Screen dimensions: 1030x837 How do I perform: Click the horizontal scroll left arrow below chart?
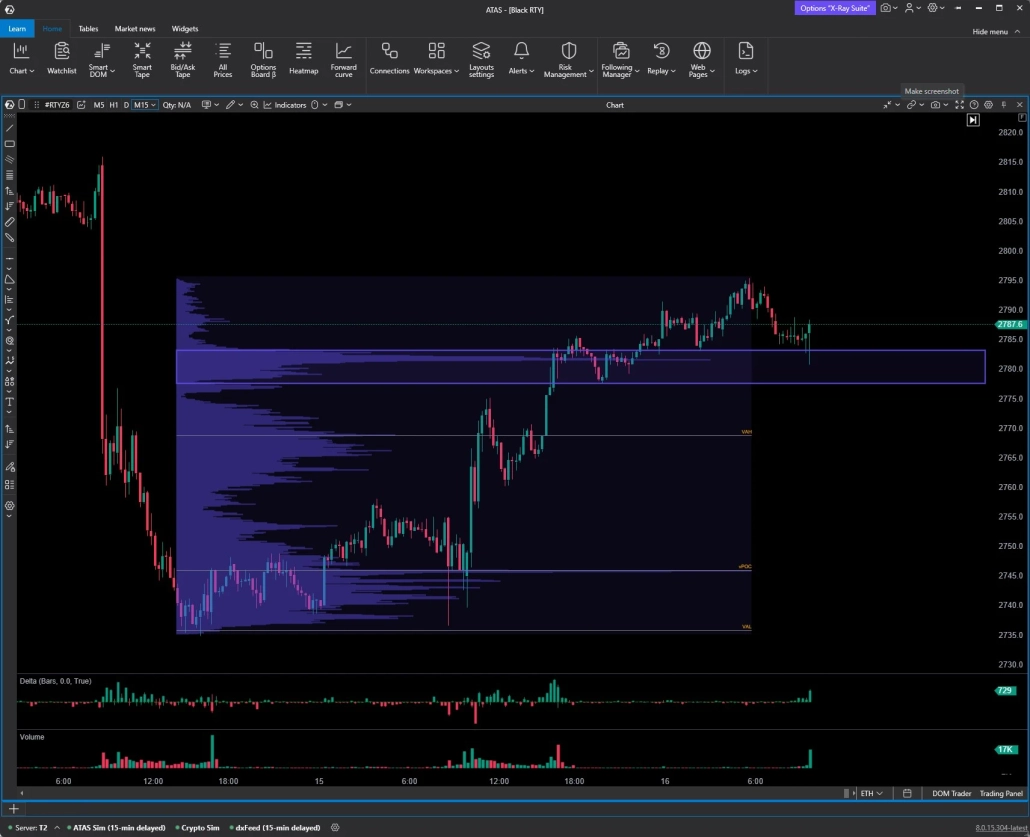click(x=22, y=794)
